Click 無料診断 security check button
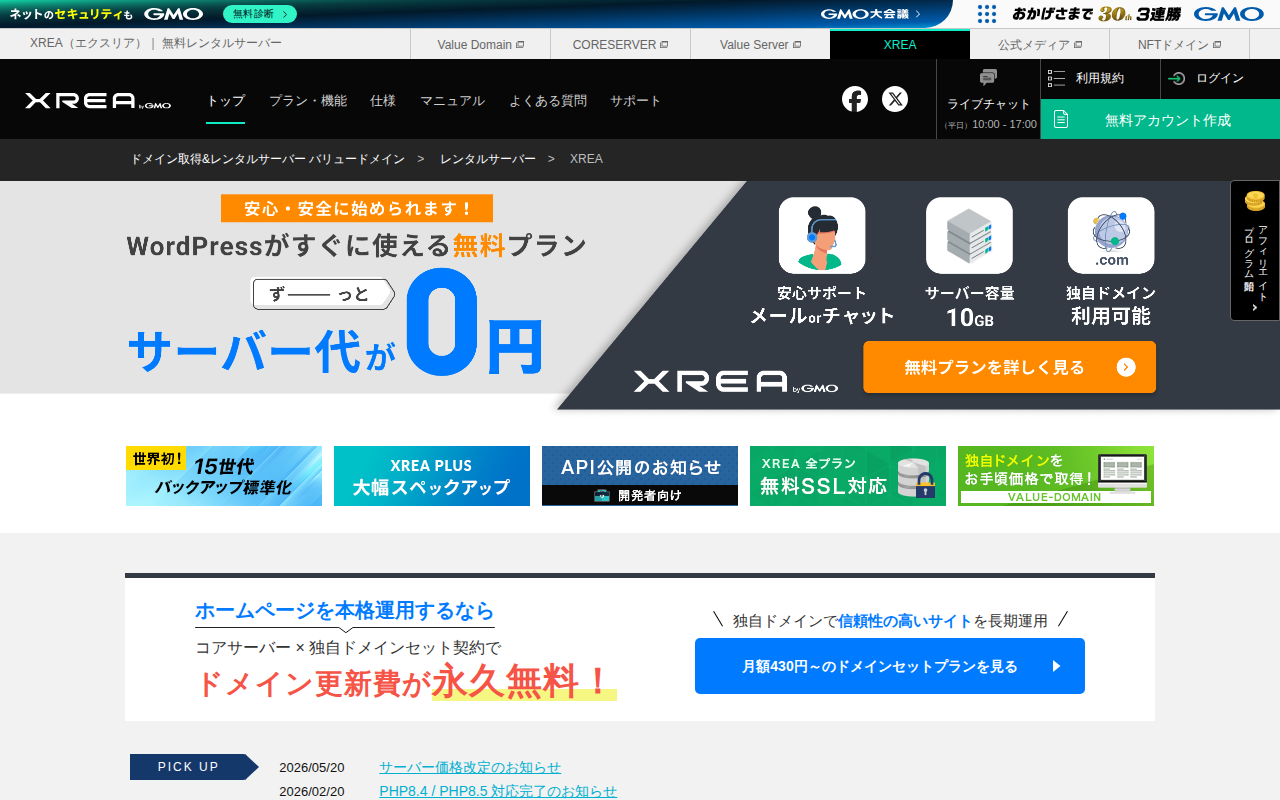1280x800 pixels. [259, 14]
